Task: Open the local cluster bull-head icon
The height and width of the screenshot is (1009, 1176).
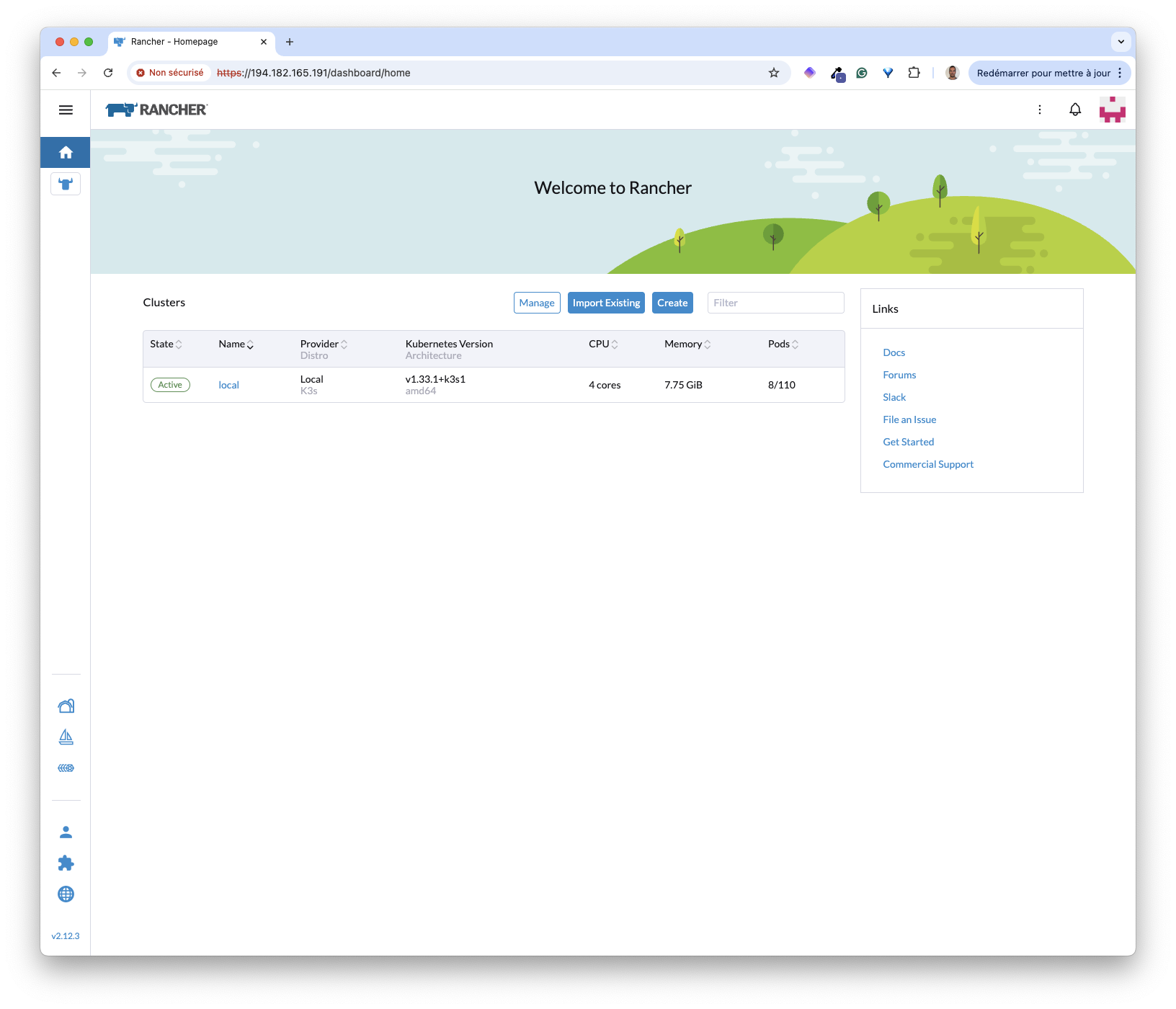Action: (x=66, y=184)
